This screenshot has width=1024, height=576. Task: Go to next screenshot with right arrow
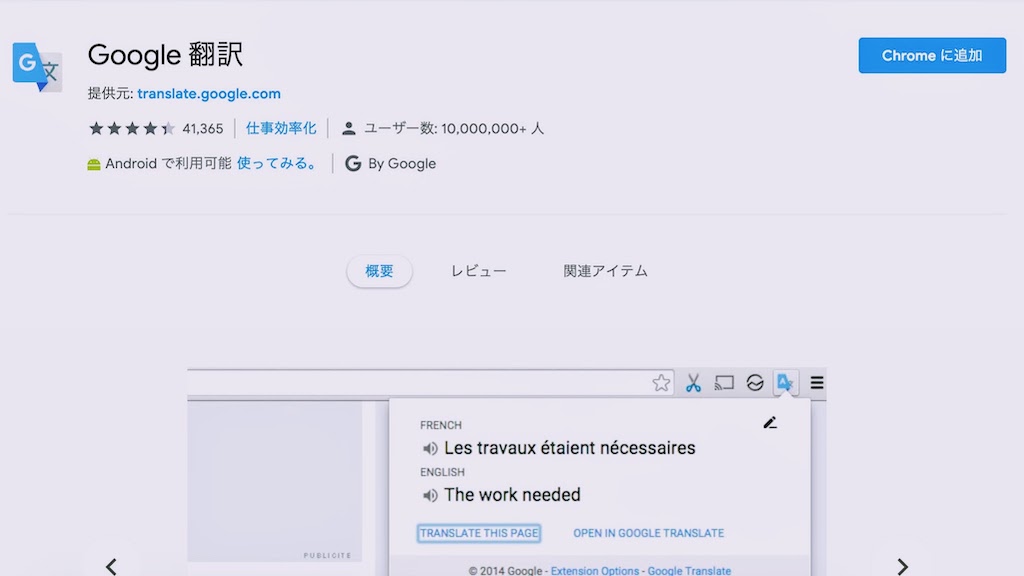pos(903,566)
